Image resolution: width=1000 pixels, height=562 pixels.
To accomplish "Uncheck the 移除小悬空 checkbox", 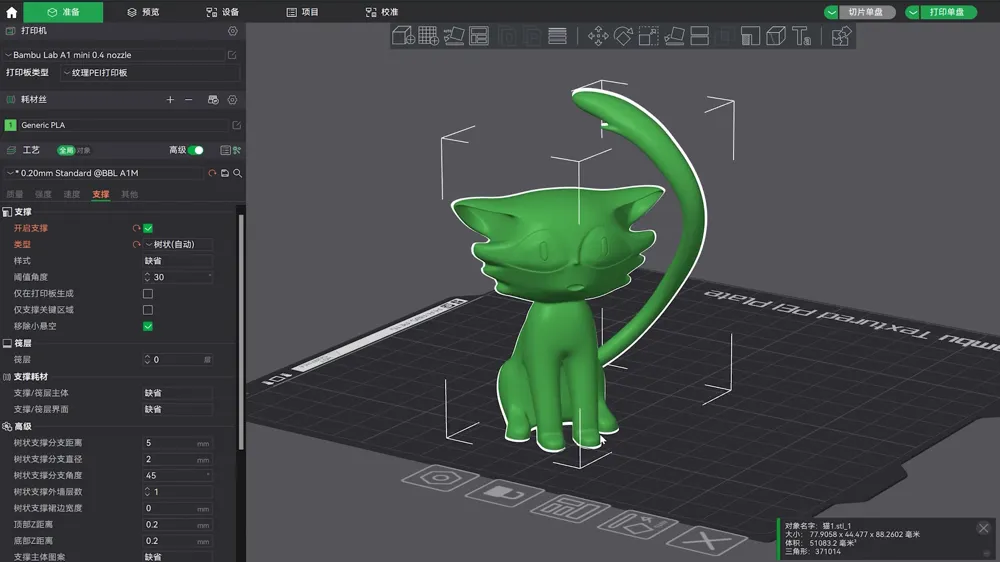I will click(x=148, y=326).
